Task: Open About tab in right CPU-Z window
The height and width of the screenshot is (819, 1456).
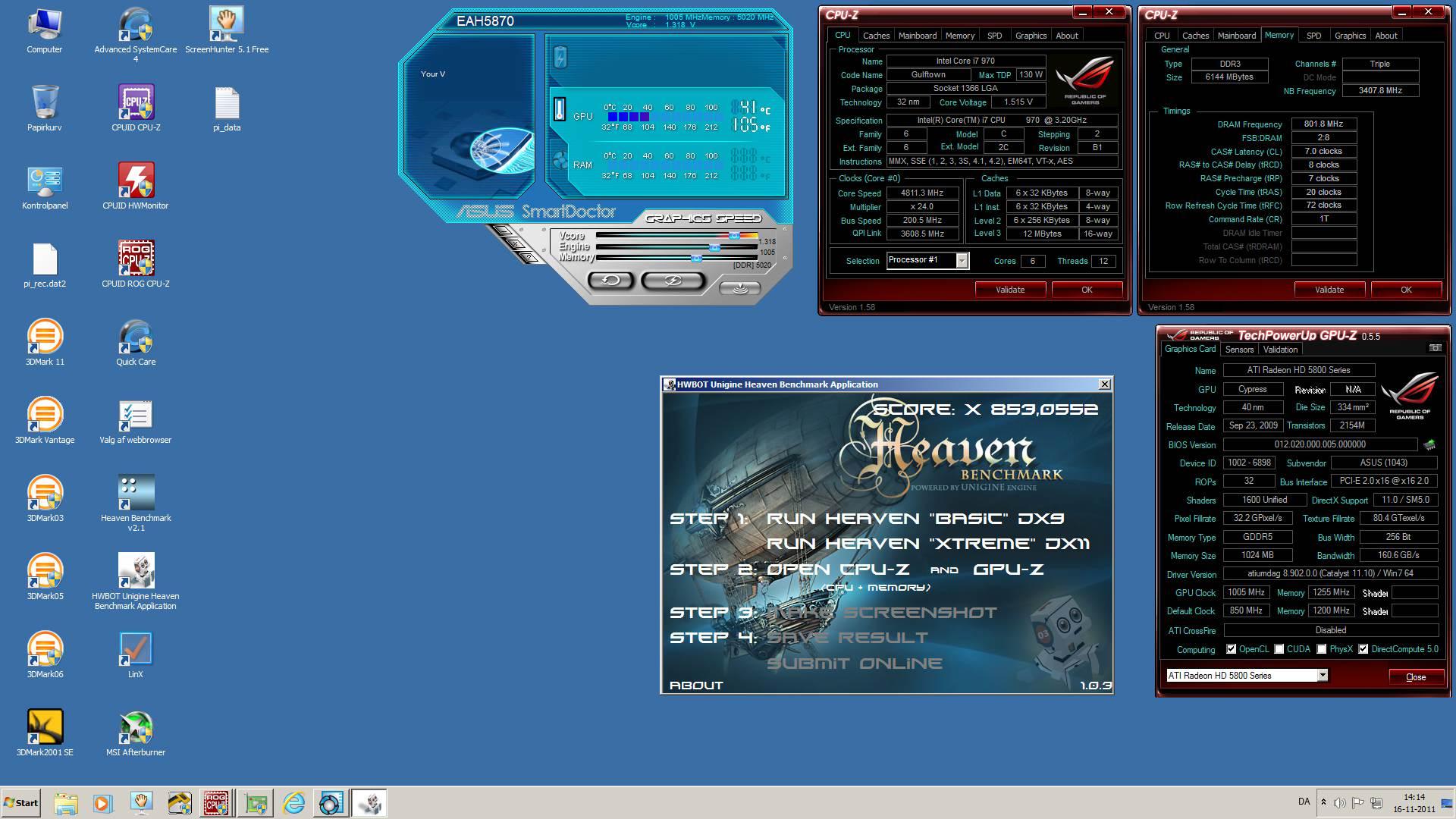Action: (1385, 36)
